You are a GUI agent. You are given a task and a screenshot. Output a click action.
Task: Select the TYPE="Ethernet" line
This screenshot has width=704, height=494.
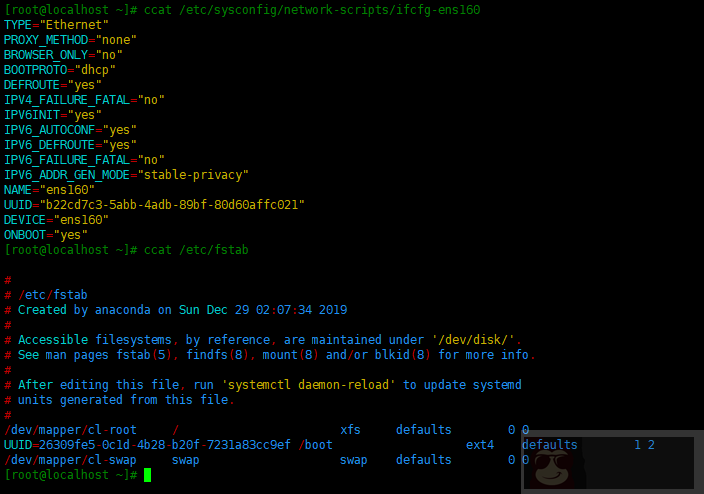(57, 25)
